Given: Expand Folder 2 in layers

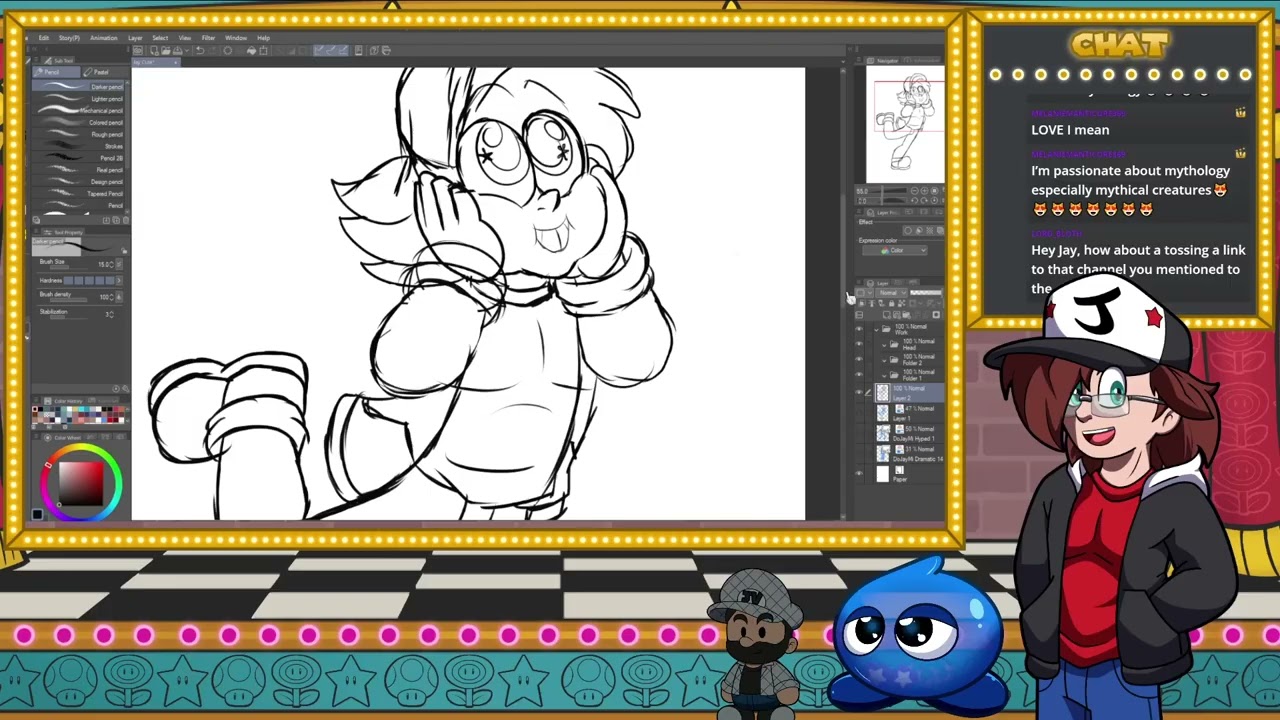Looking at the screenshot, I should [x=885, y=361].
